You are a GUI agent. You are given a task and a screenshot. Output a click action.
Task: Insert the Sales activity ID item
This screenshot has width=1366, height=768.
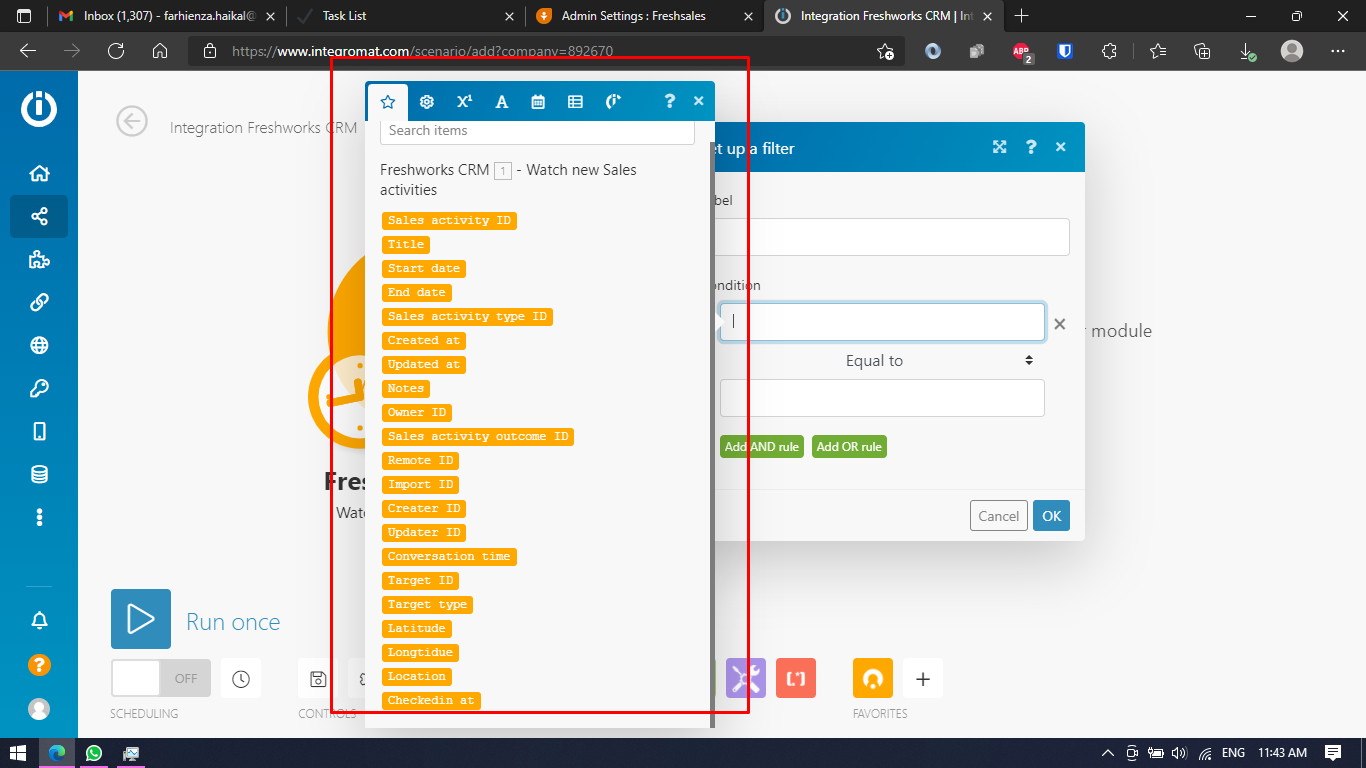[449, 220]
